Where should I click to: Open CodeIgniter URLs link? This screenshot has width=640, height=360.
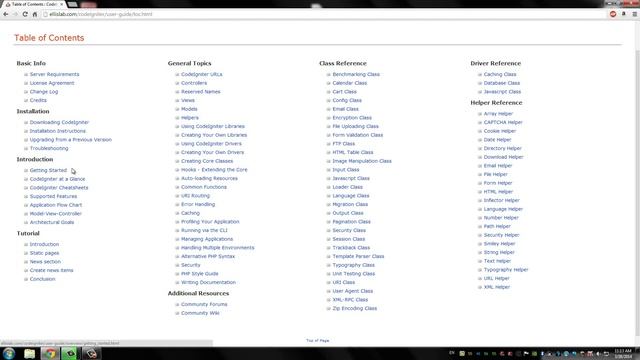(x=202, y=74)
